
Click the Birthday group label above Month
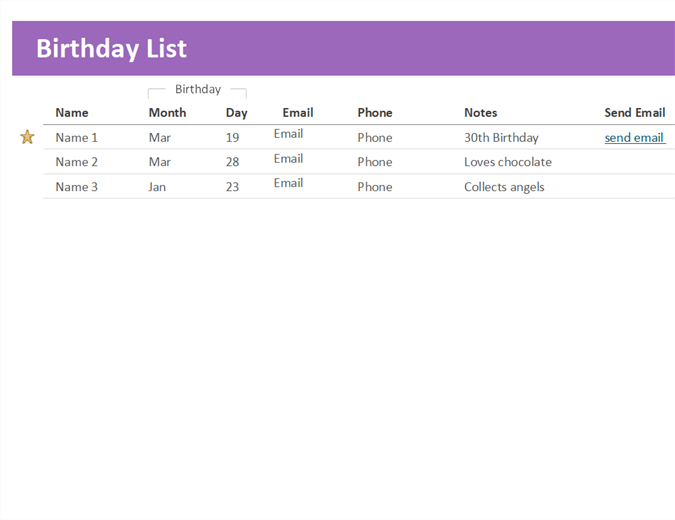pos(198,90)
